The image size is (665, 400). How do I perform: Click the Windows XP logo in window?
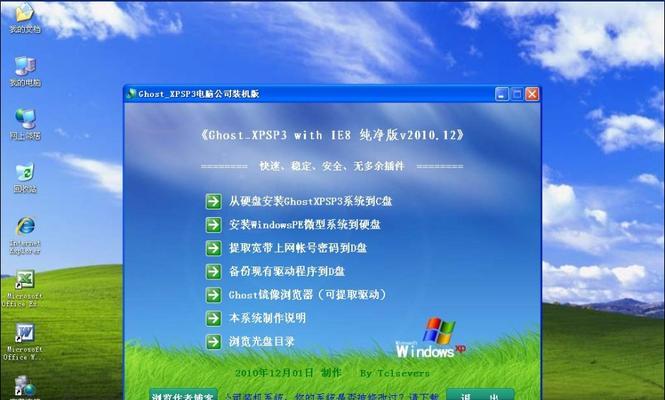[431, 338]
